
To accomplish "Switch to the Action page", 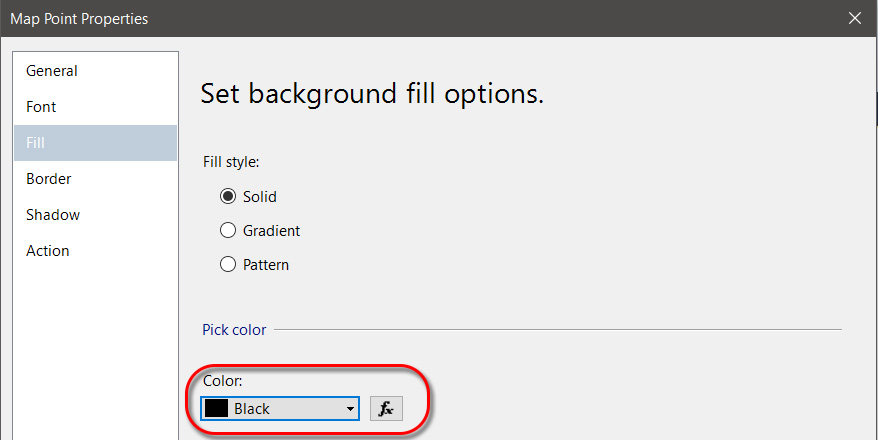I will pyautogui.click(x=48, y=251).
